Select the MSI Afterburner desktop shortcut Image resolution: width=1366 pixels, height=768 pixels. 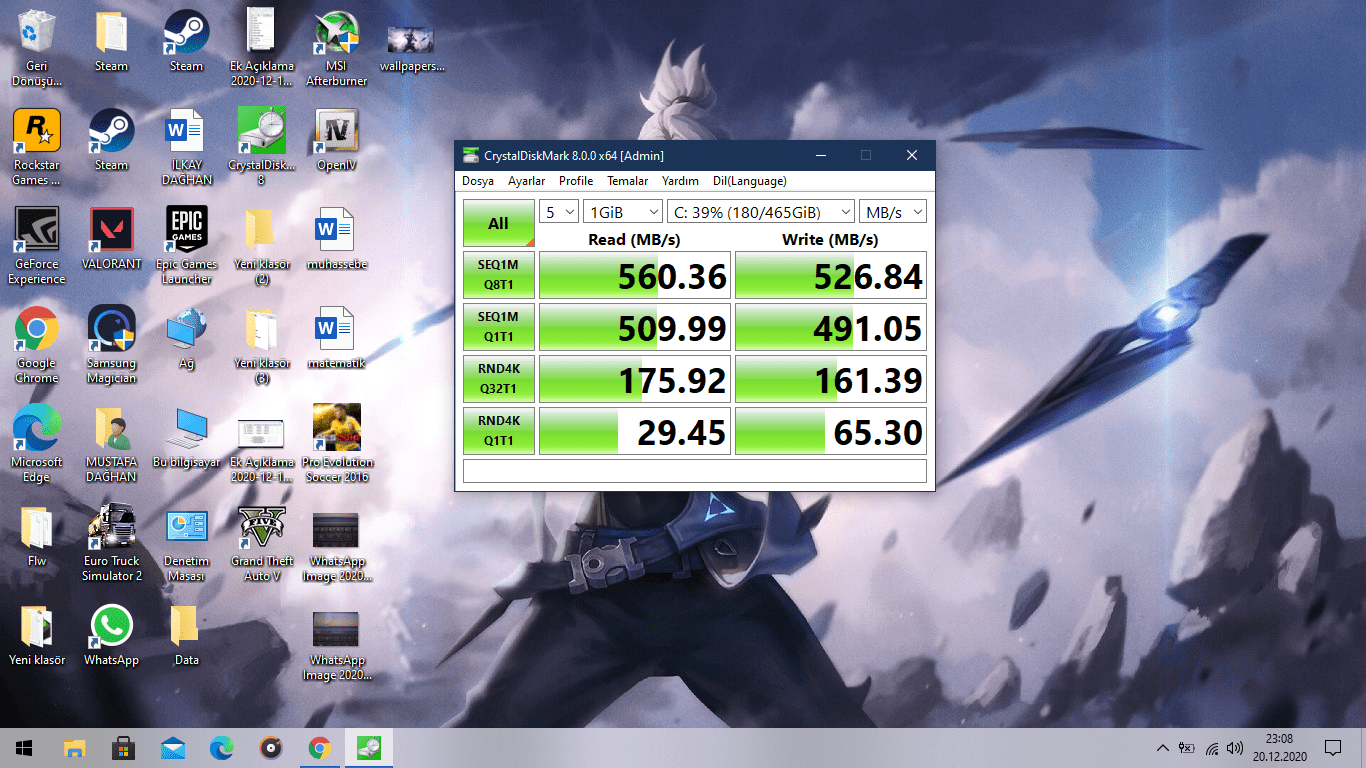[x=336, y=48]
